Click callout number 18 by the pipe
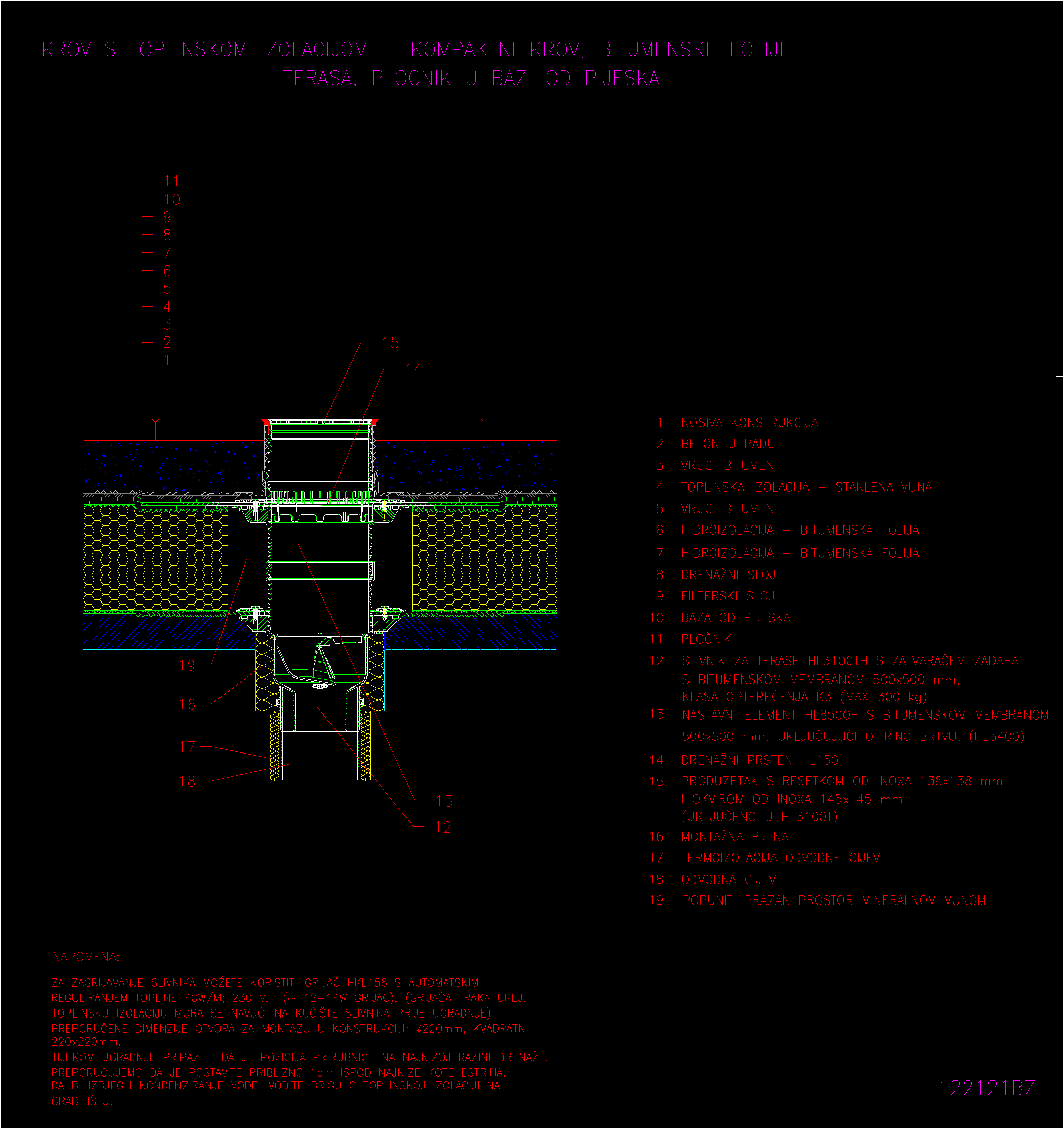Image resolution: width=1064 pixels, height=1129 pixels. (187, 781)
